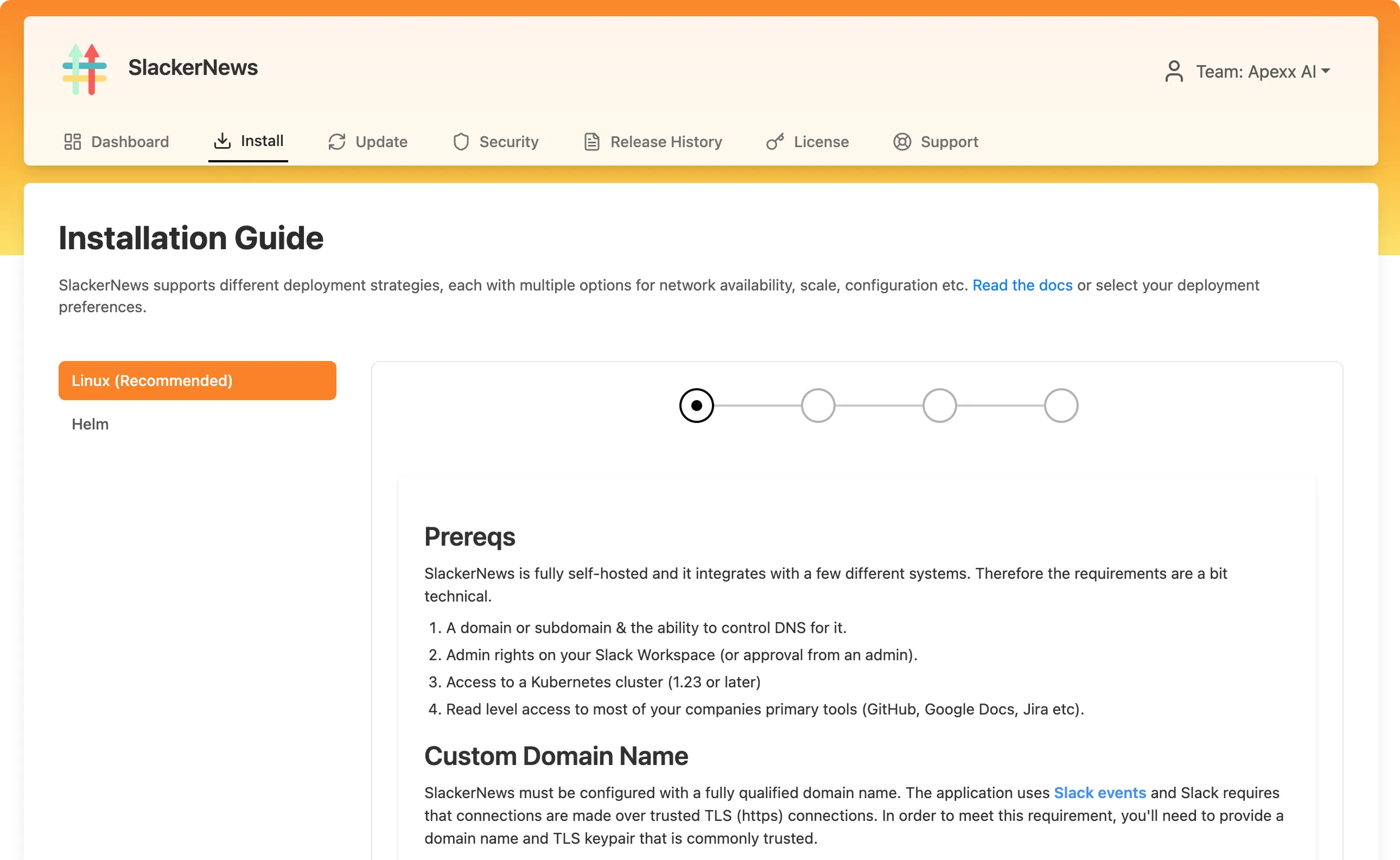Image resolution: width=1400 pixels, height=860 pixels.
Task: Select the second step in the progress stepper
Action: pyautogui.click(x=817, y=405)
